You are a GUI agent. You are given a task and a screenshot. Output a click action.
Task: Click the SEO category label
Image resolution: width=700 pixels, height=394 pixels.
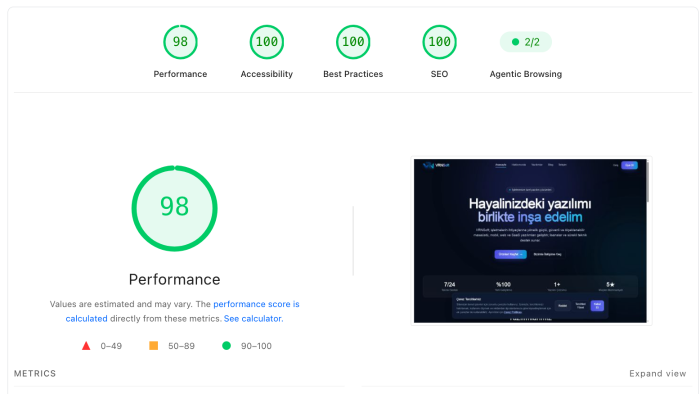(439, 74)
